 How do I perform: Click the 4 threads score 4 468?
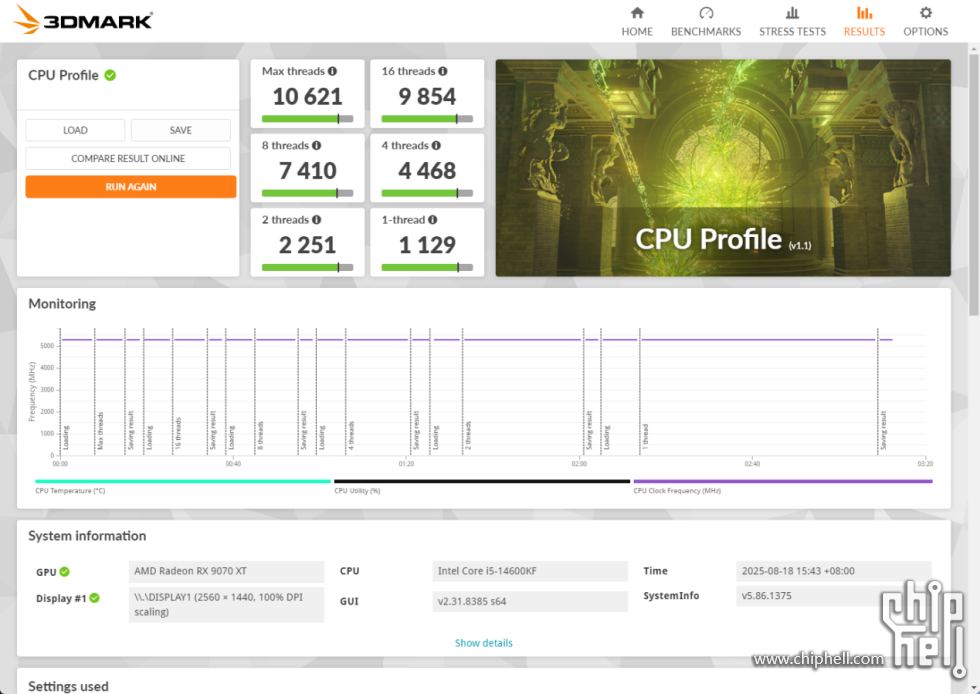427,171
